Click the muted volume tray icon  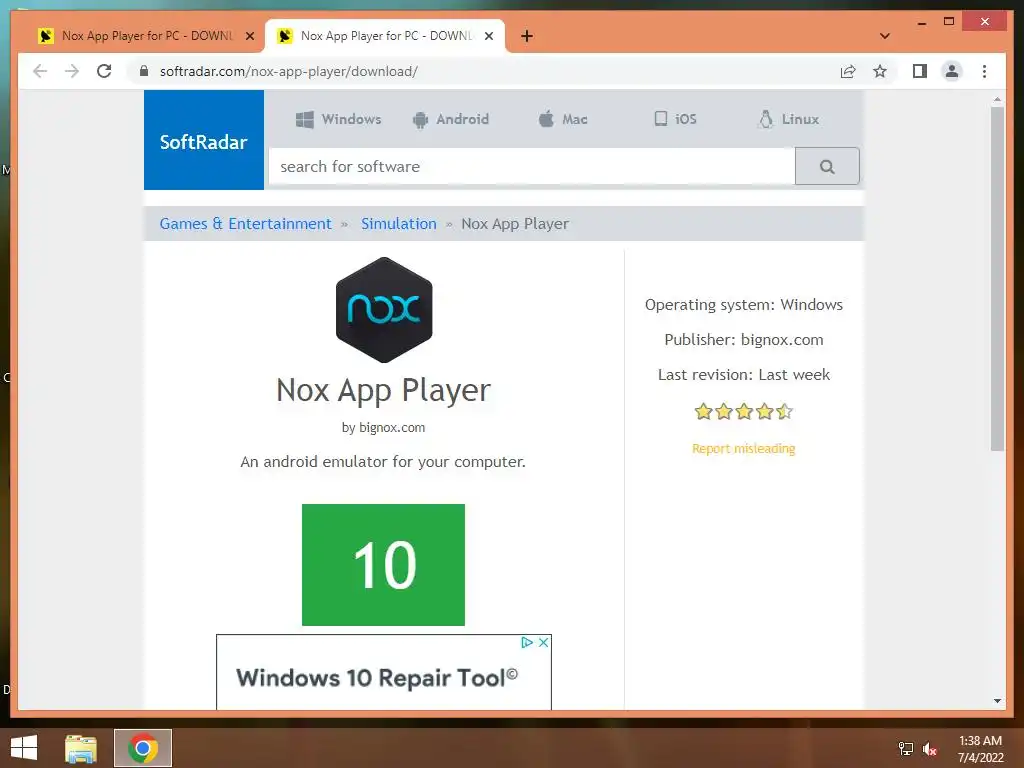pos(930,749)
